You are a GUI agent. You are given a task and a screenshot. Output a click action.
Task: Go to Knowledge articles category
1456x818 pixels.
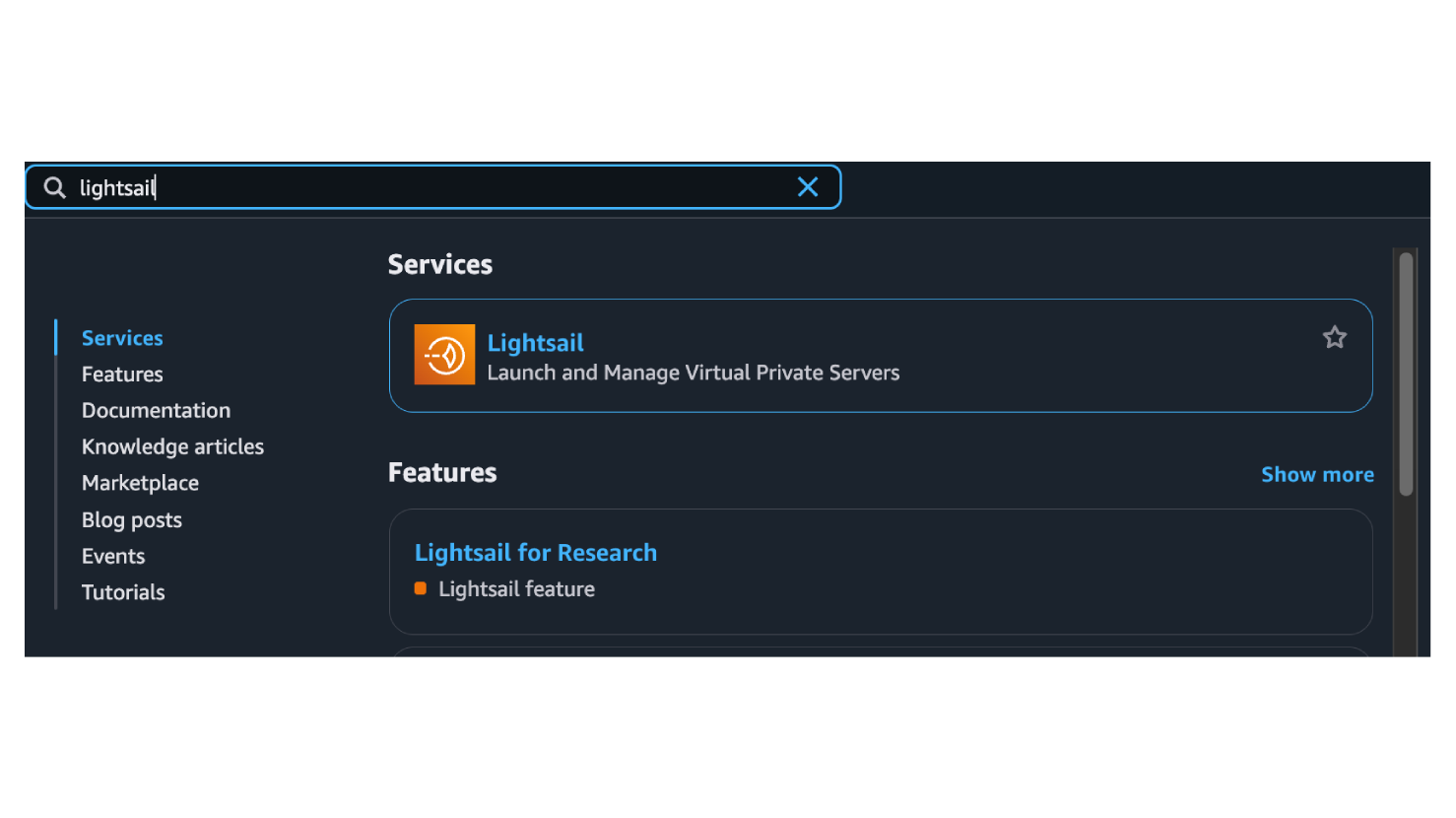172,447
